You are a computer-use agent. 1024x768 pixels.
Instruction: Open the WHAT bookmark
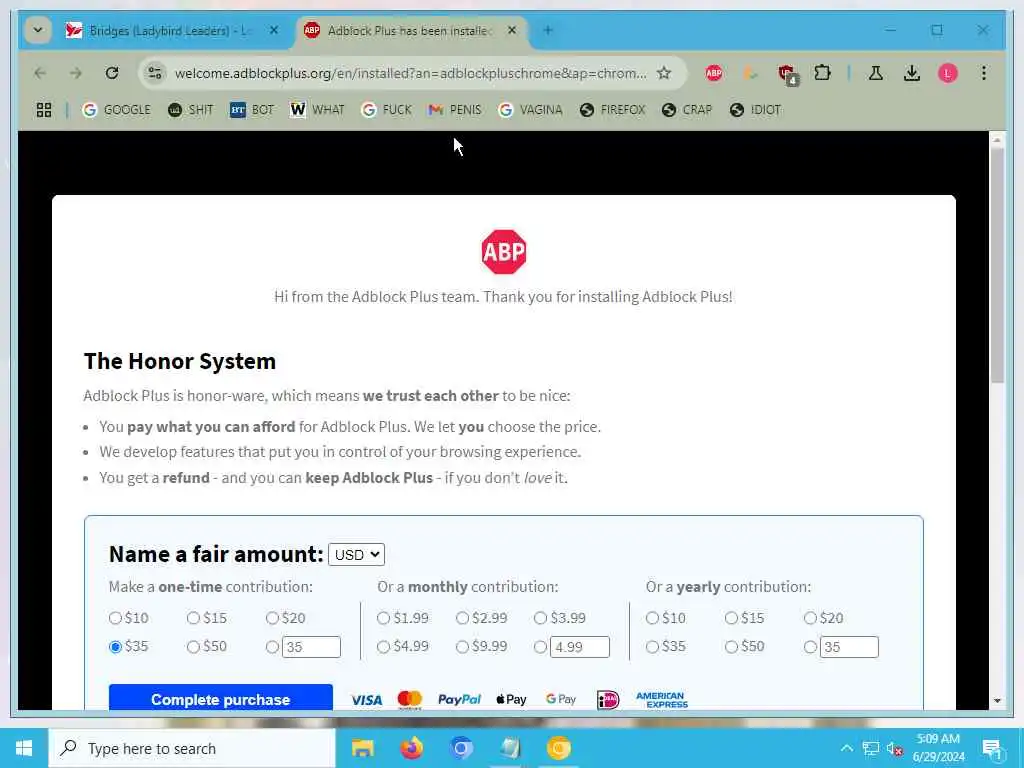point(317,110)
